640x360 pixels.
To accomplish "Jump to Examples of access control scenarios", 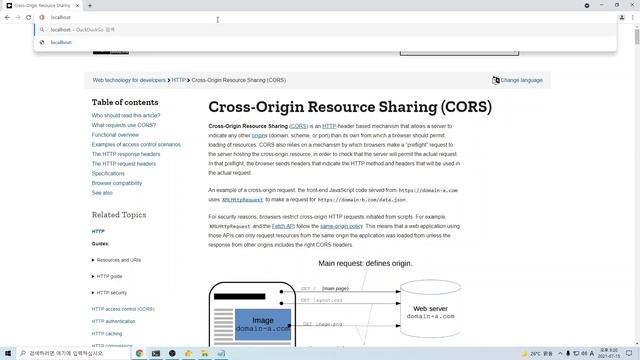I will tap(136, 144).
